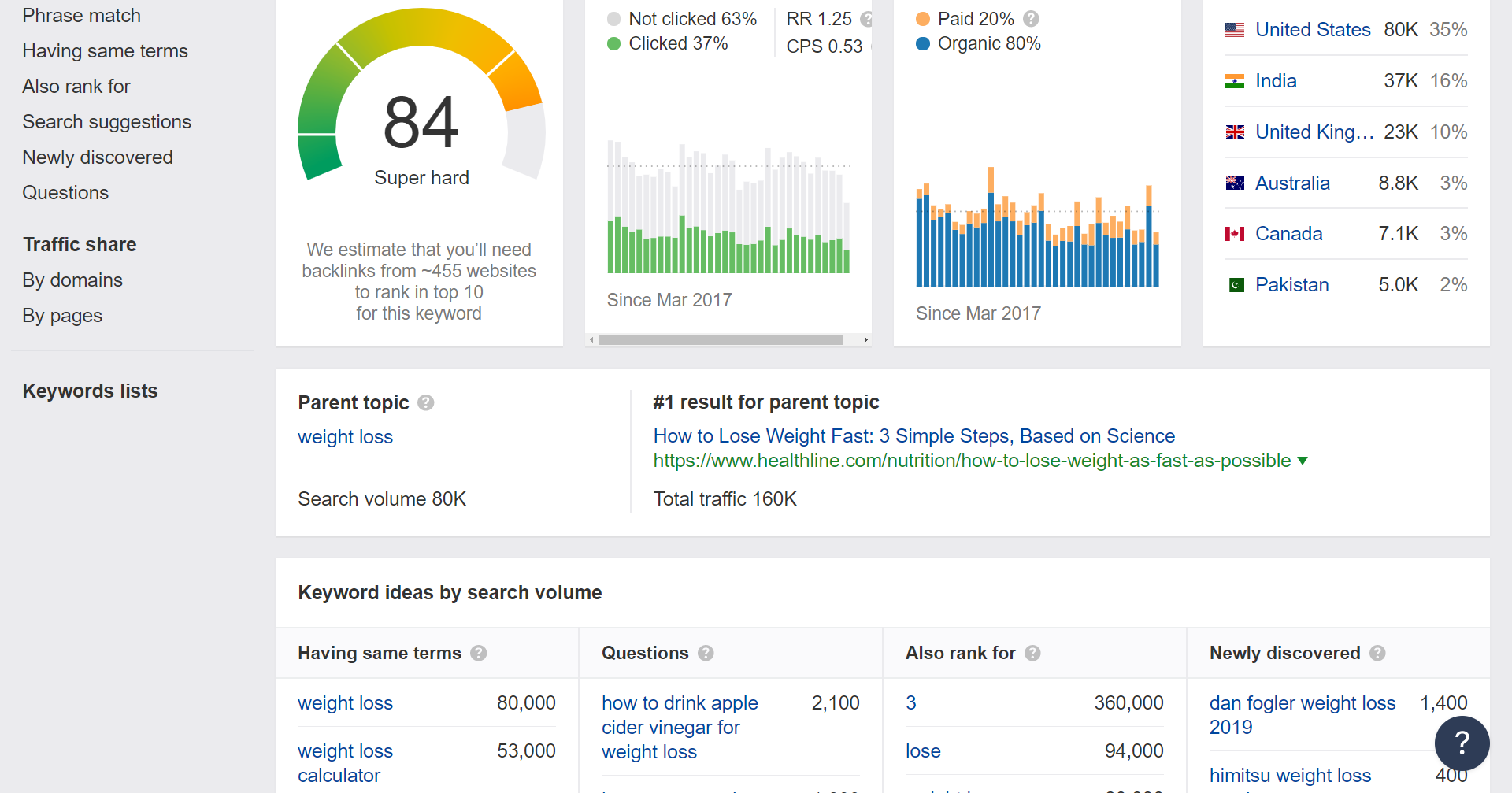Viewport: 1512px width, 793px height.
Task: Click the gray Not clicked legend dot
Action: [614, 19]
